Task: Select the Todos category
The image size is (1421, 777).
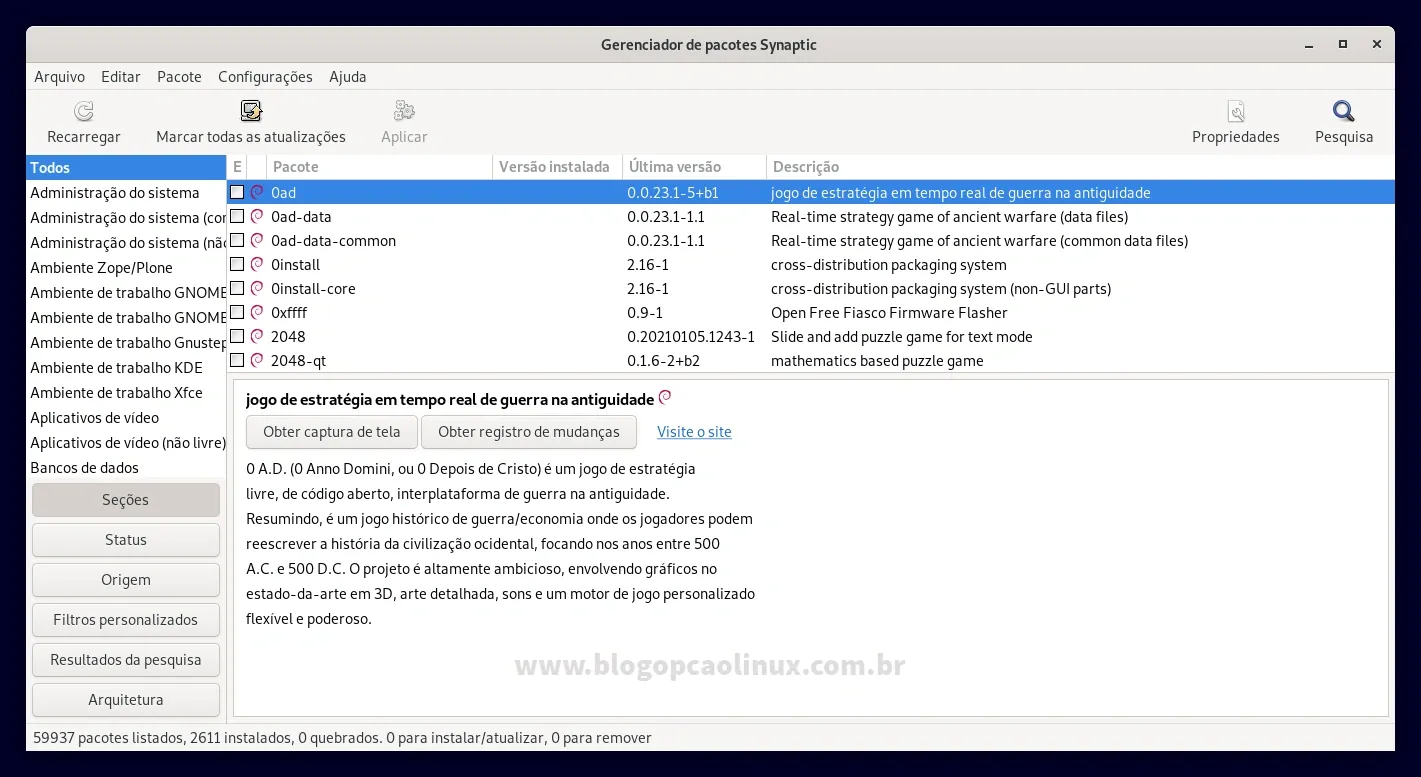Action: 127,168
